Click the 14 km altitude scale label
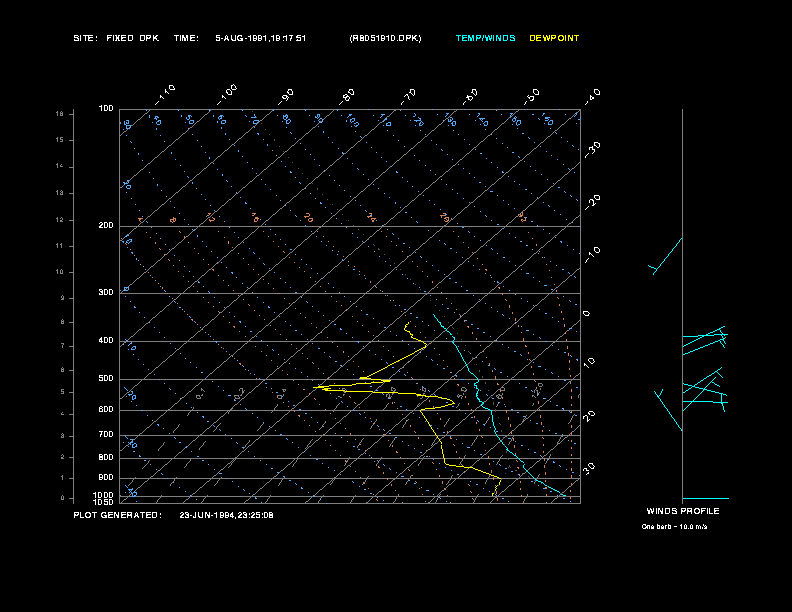 [60, 166]
